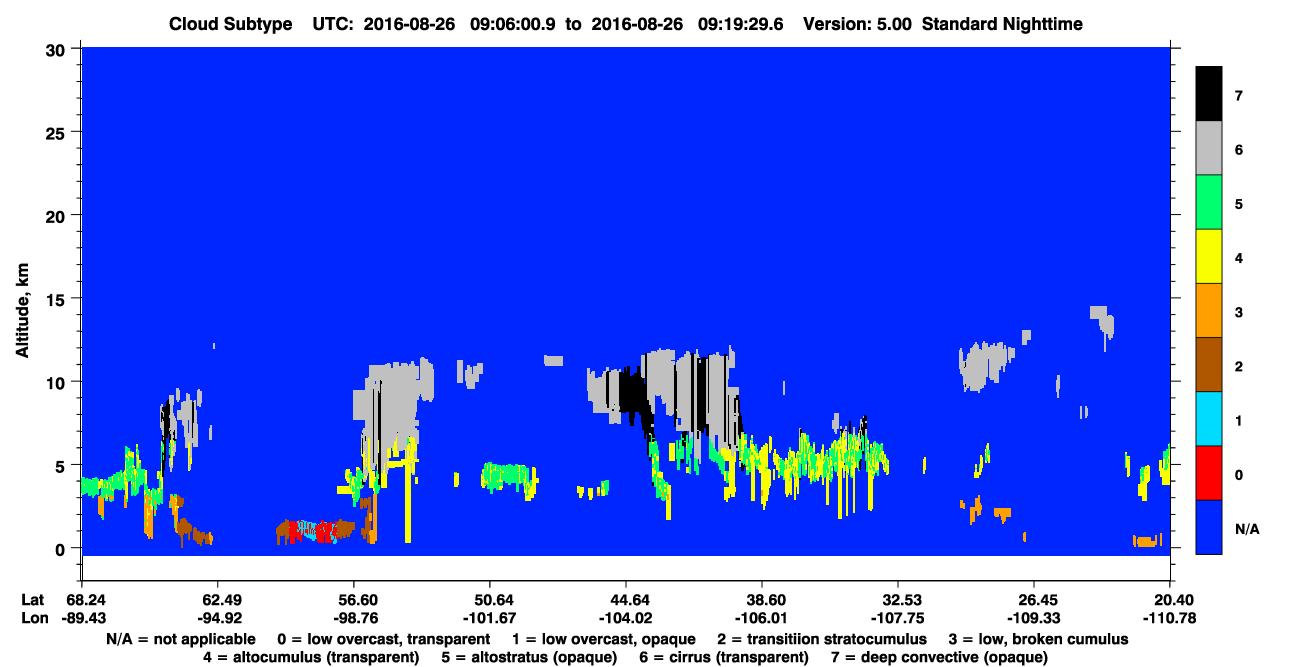The width and height of the screenshot is (1300, 667).
Task: Click the black deep convective cloud near 44.64
Action: [632, 393]
